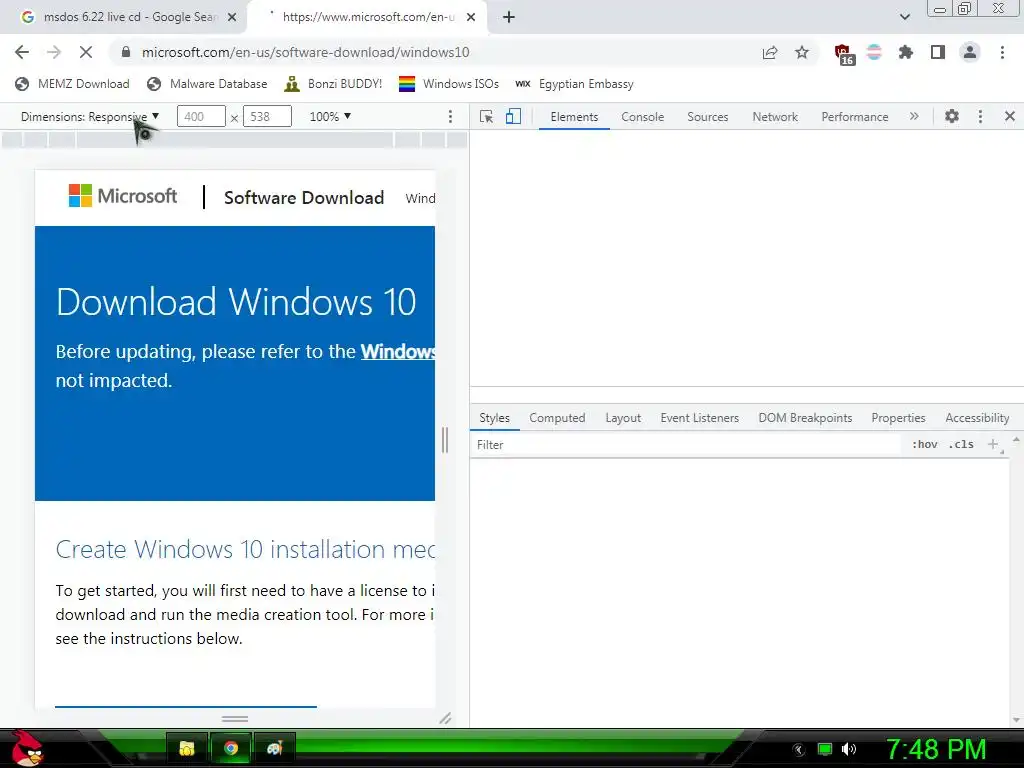Image resolution: width=1024 pixels, height=768 pixels.
Task: Close the DevTools panel
Action: [1010, 116]
